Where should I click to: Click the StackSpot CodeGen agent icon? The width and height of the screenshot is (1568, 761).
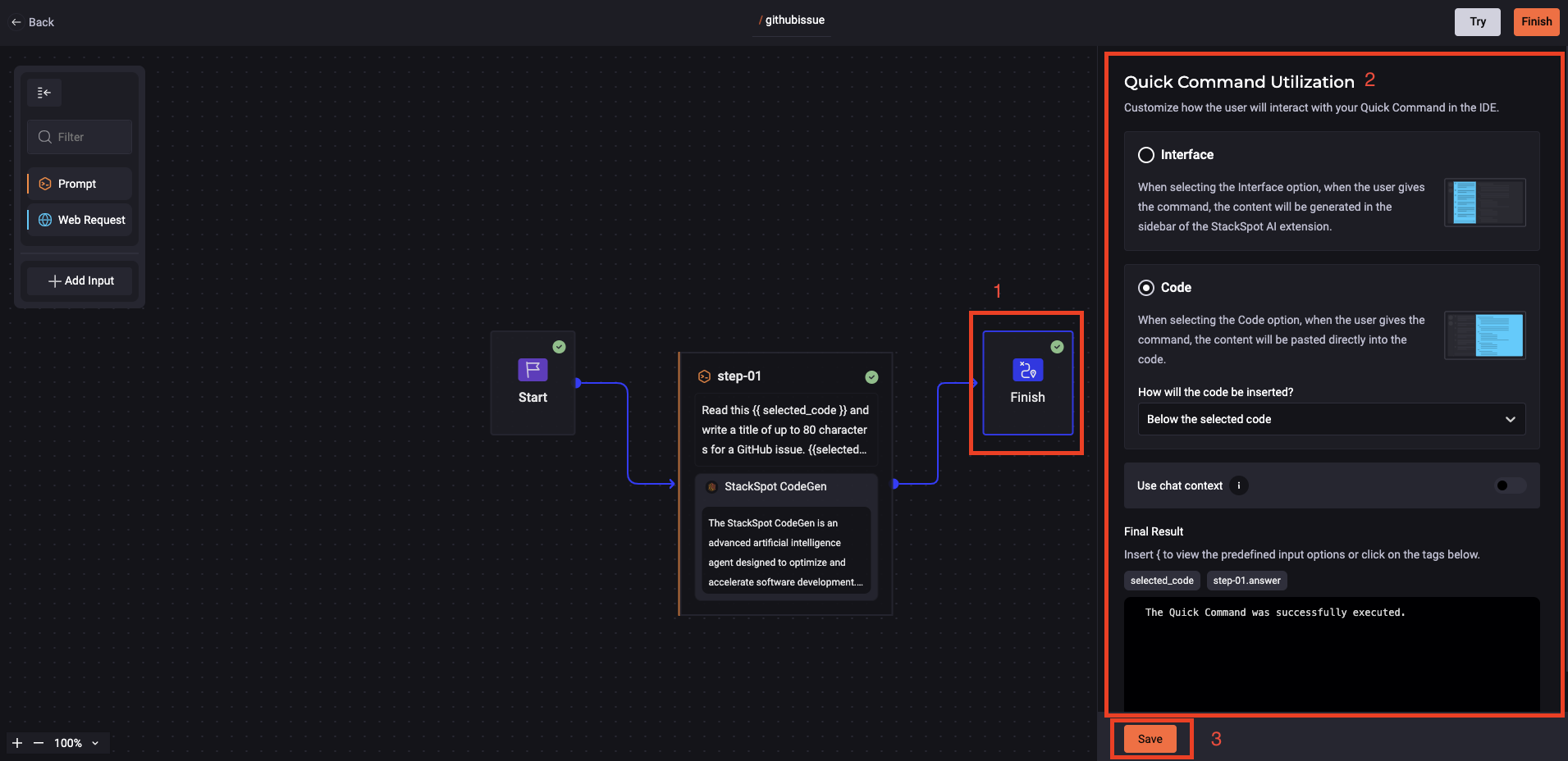[x=711, y=486]
